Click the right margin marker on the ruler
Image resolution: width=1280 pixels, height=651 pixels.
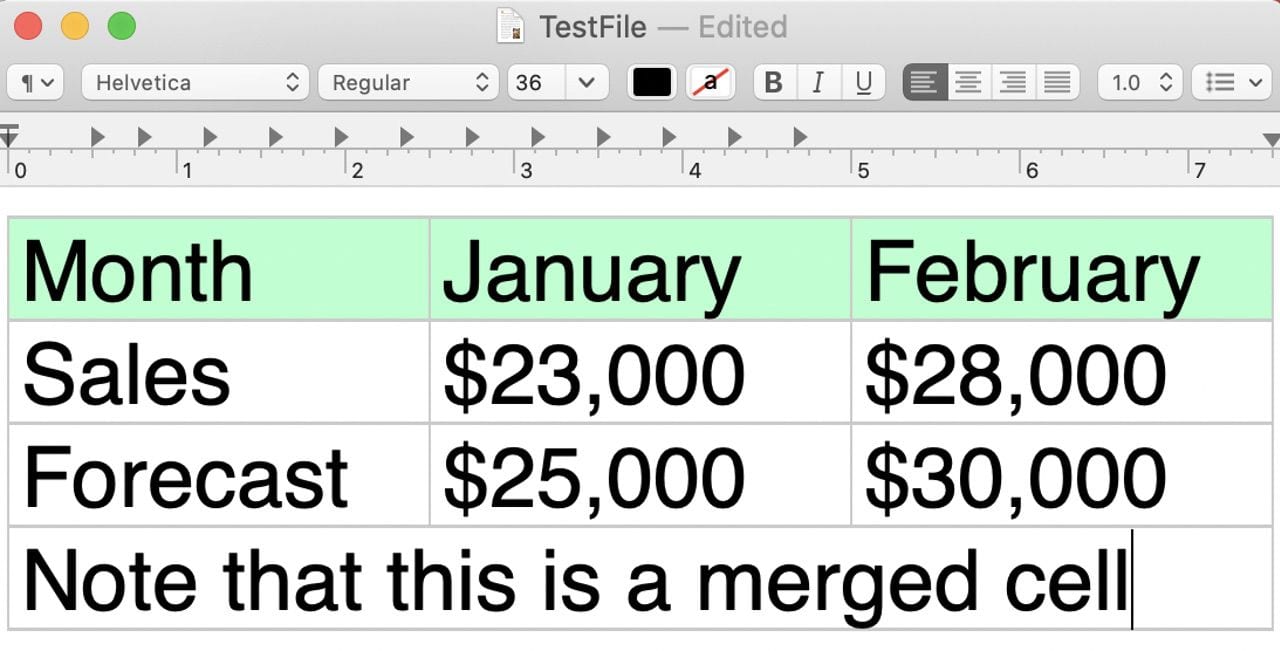[1271, 139]
